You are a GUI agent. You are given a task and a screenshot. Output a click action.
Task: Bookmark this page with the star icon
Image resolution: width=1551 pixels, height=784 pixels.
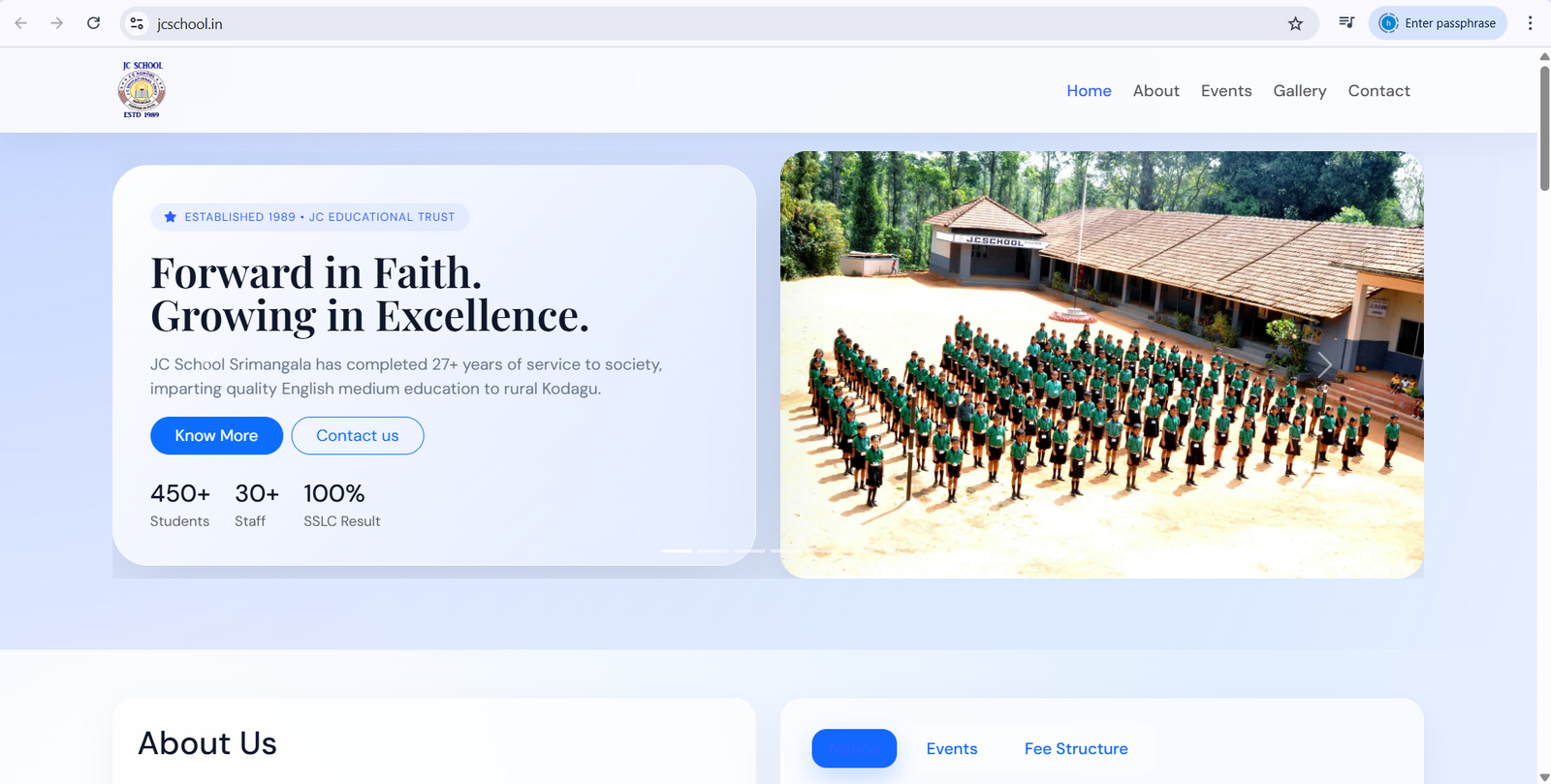pyautogui.click(x=1295, y=23)
